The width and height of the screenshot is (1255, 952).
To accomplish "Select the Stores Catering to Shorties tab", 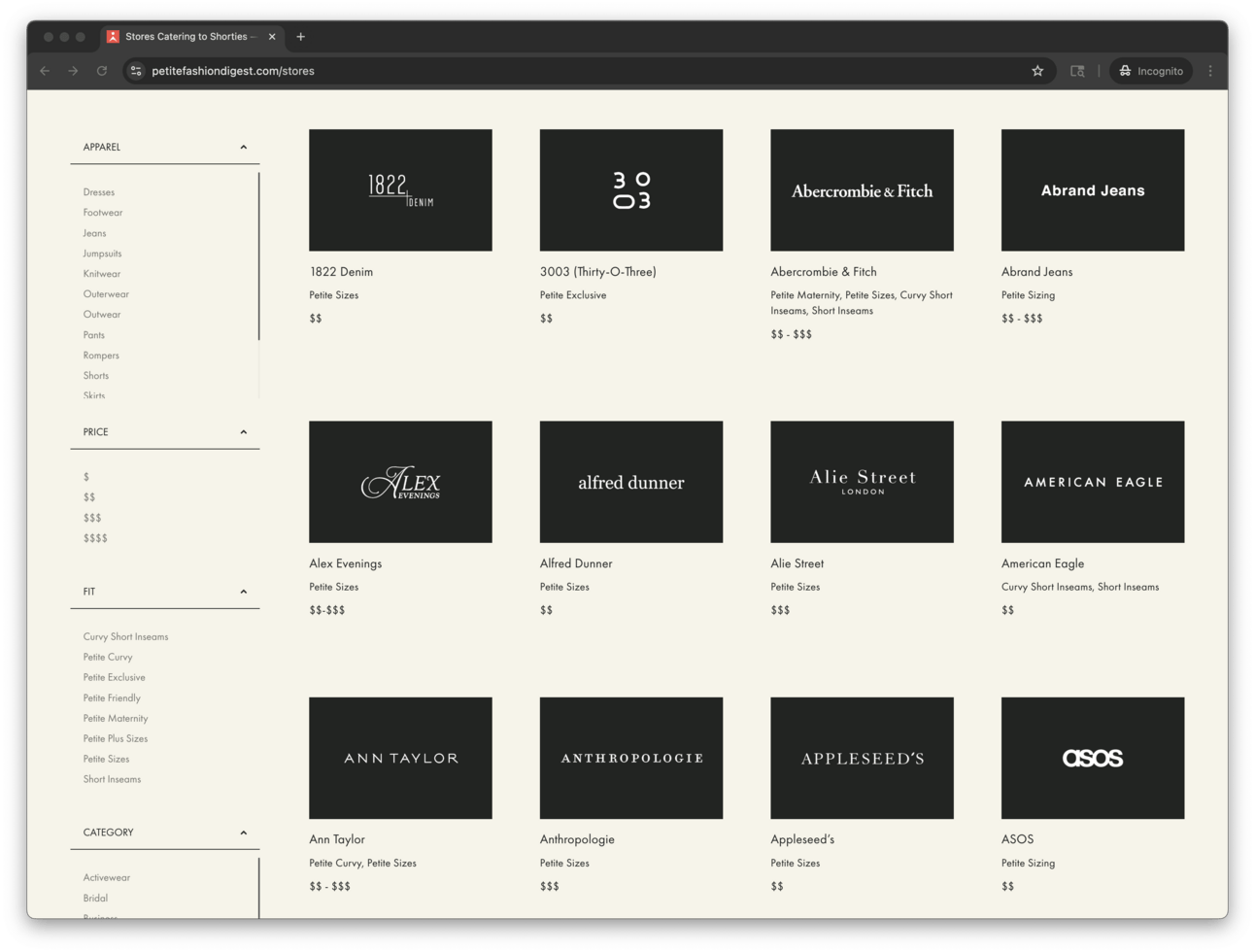I will 190,37.
